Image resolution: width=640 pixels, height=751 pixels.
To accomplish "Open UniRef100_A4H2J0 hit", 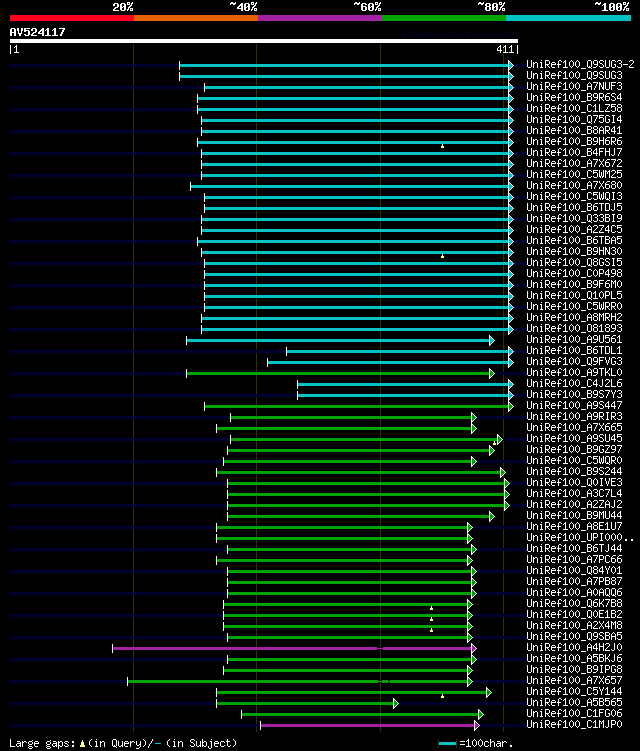I will tap(574, 648).
